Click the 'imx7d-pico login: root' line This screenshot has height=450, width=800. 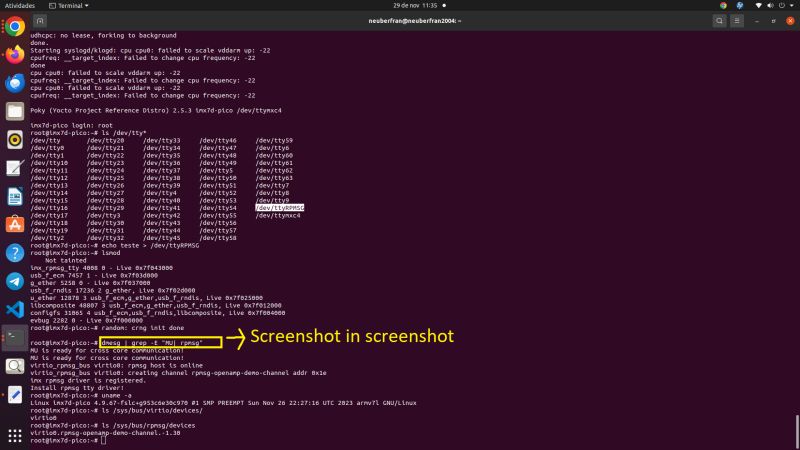coord(71,125)
